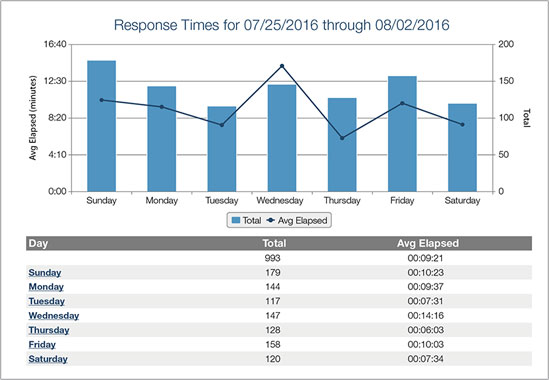Open the Sunday link in the table
The height and width of the screenshot is (380, 549).
(x=45, y=272)
